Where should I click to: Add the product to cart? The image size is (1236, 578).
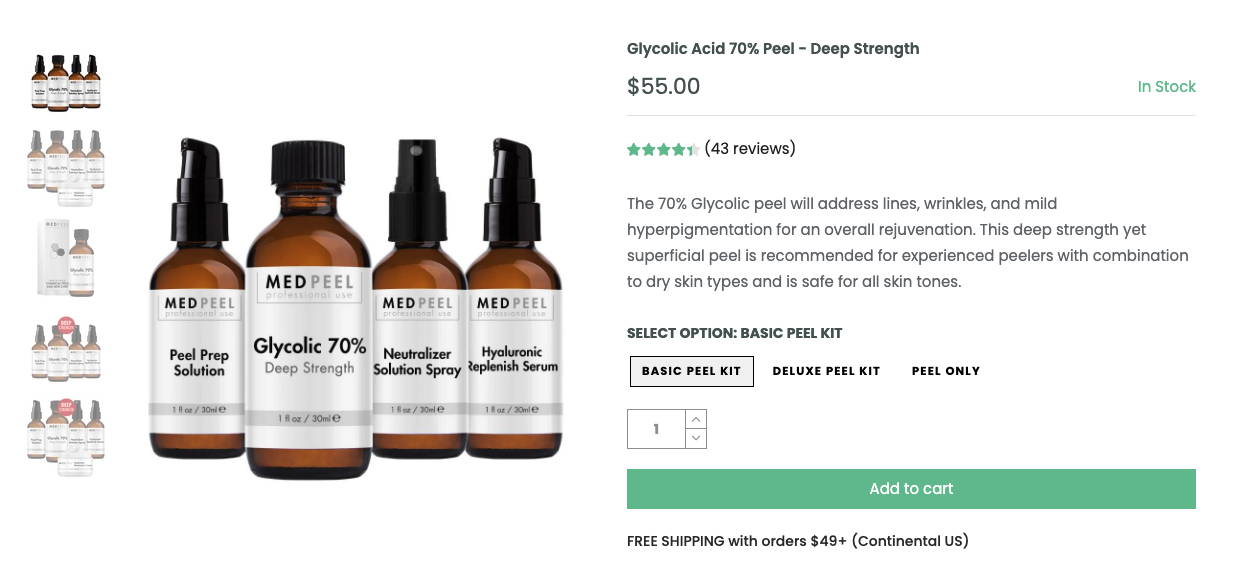[x=910, y=488]
